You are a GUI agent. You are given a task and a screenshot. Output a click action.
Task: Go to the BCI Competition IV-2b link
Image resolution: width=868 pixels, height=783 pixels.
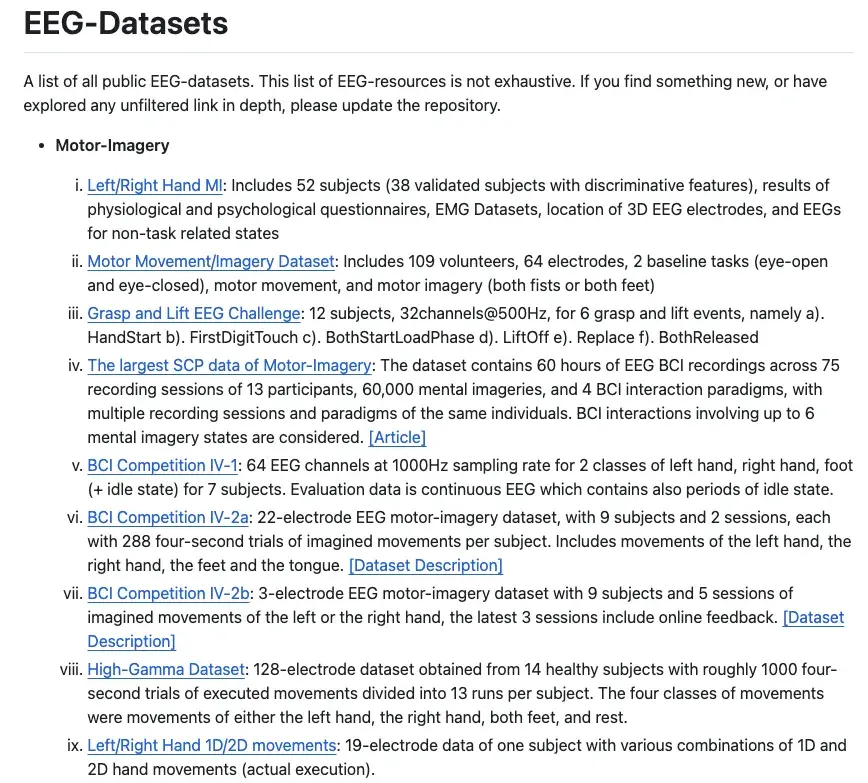point(168,593)
